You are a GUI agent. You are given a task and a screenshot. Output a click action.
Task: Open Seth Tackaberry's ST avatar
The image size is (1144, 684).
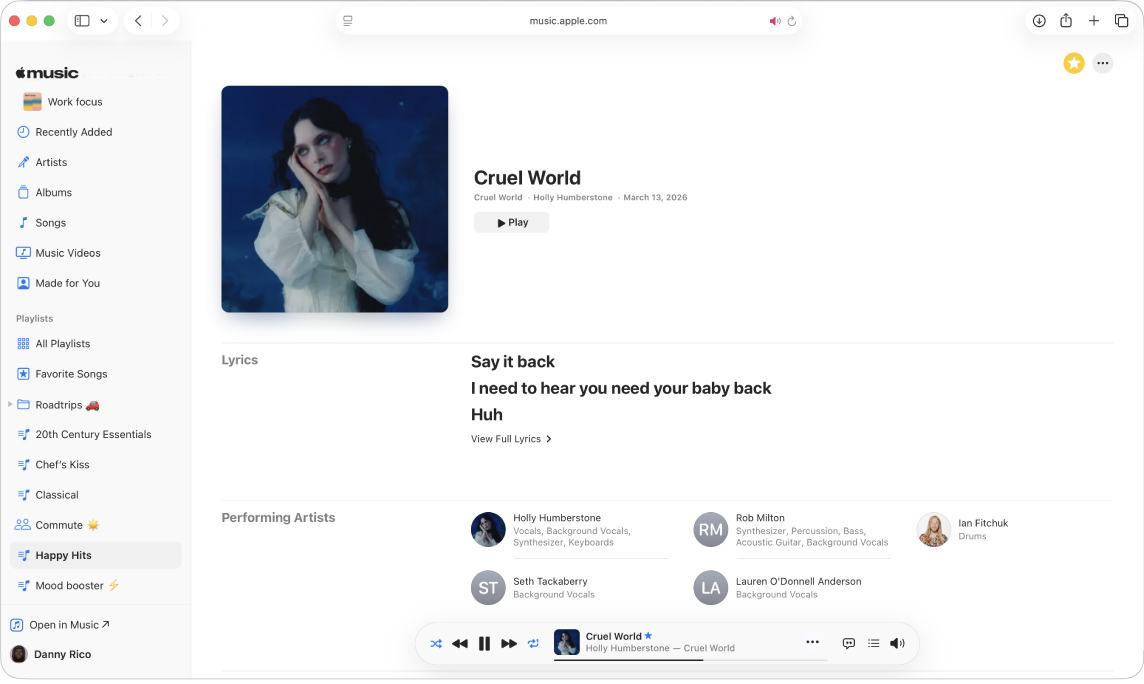pos(488,588)
